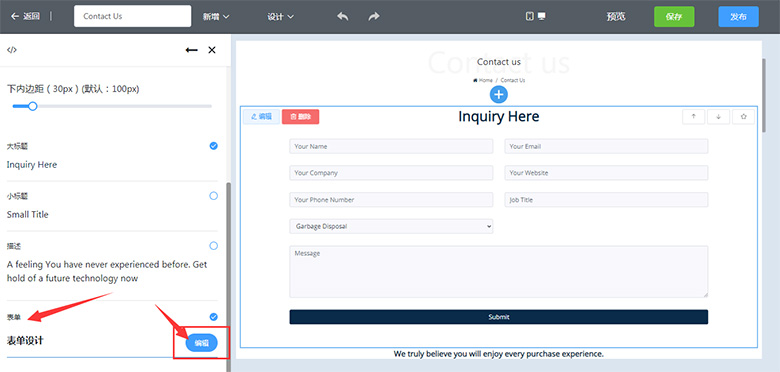780x372 pixels.
Task: Click the Your Company input field
Action: 391,173
